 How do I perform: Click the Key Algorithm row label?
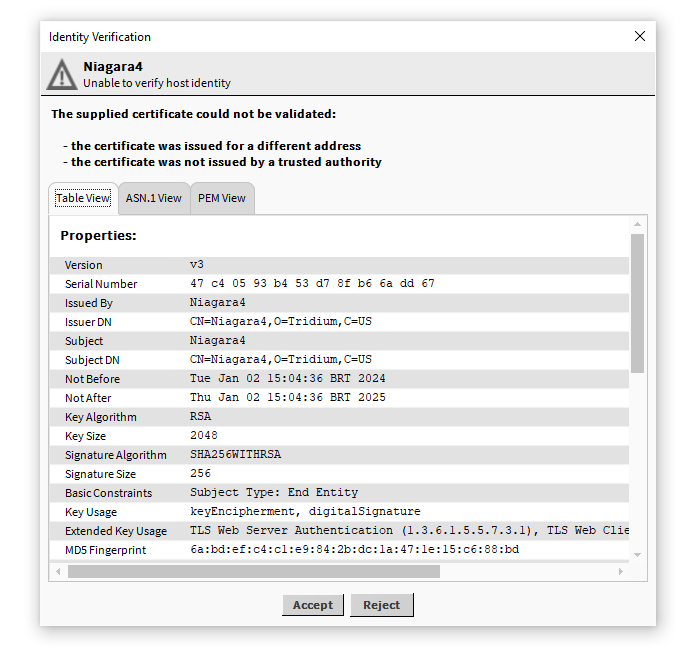pyautogui.click(x=101, y=417)
